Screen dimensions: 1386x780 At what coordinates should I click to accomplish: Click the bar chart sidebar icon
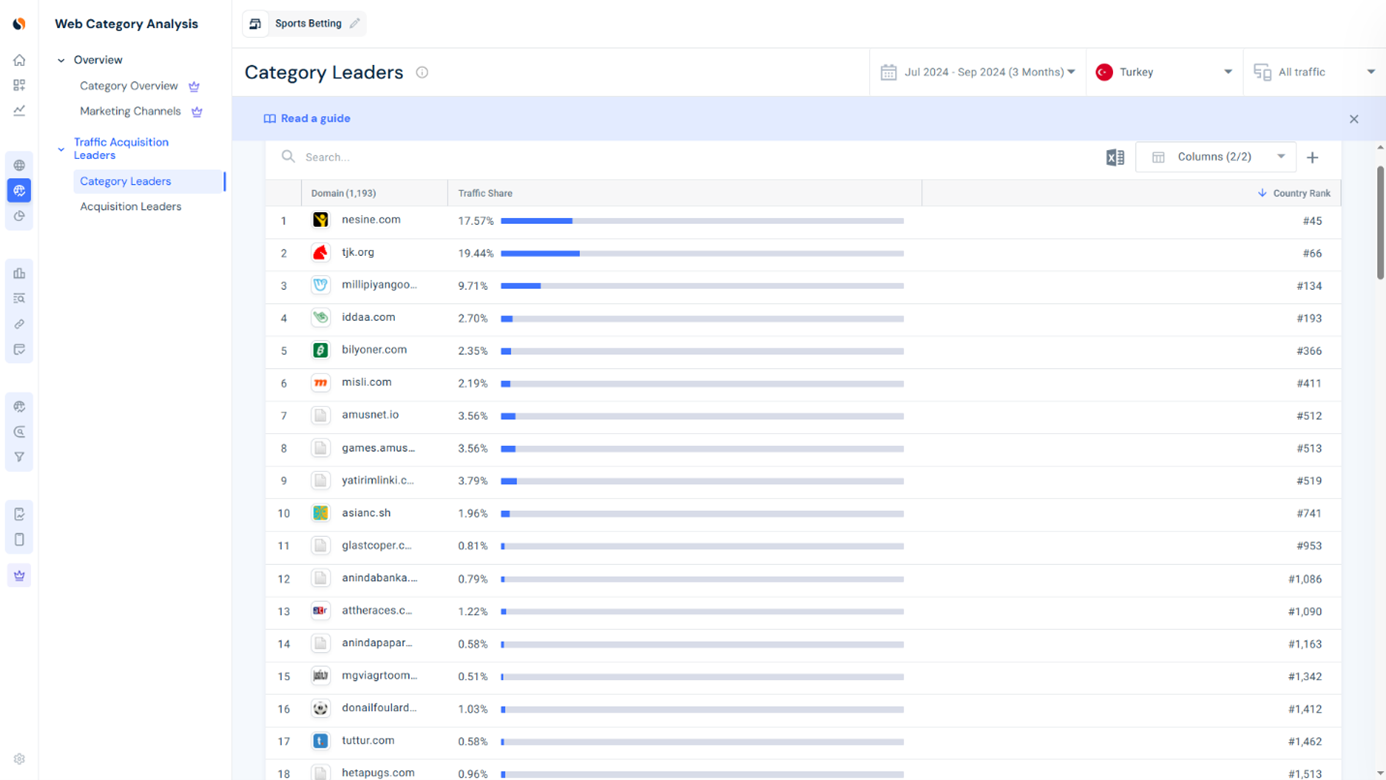point(19,273)
